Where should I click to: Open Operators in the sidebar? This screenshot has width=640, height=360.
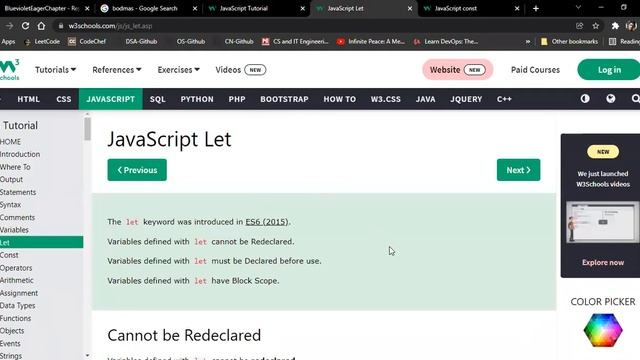coord(16,268)
